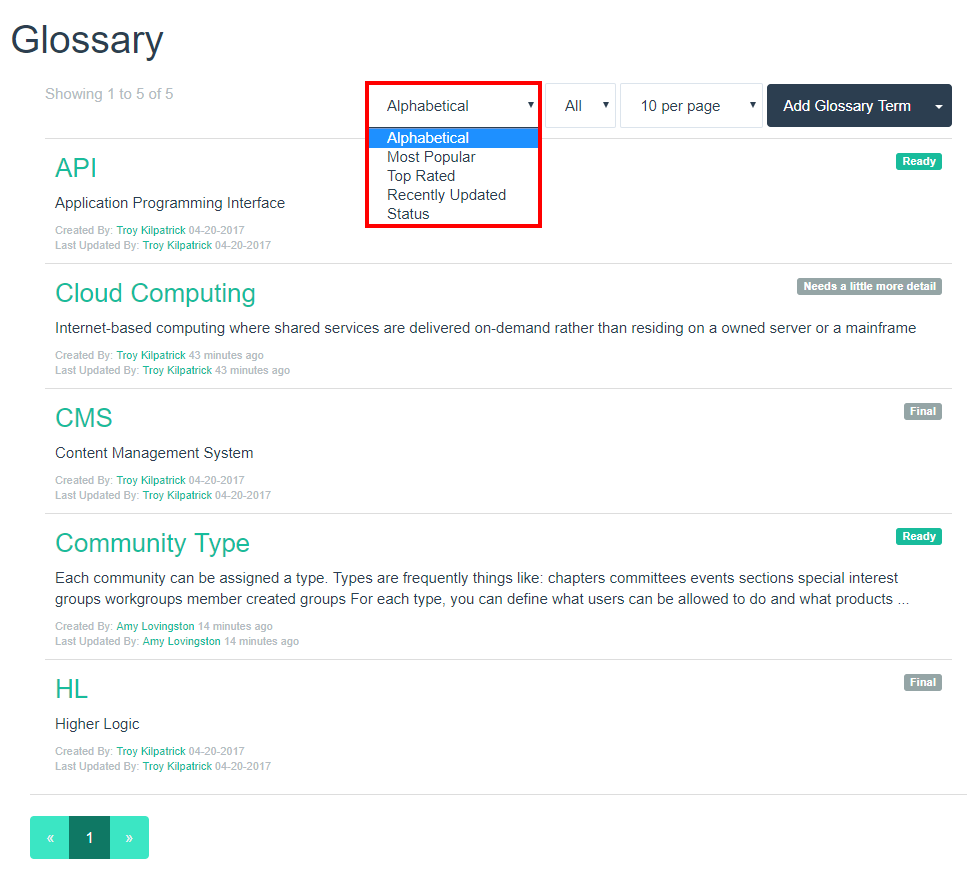Screen dimensions: 977x882
Task: Go to next page with » arrow
Action: (130, 837)
